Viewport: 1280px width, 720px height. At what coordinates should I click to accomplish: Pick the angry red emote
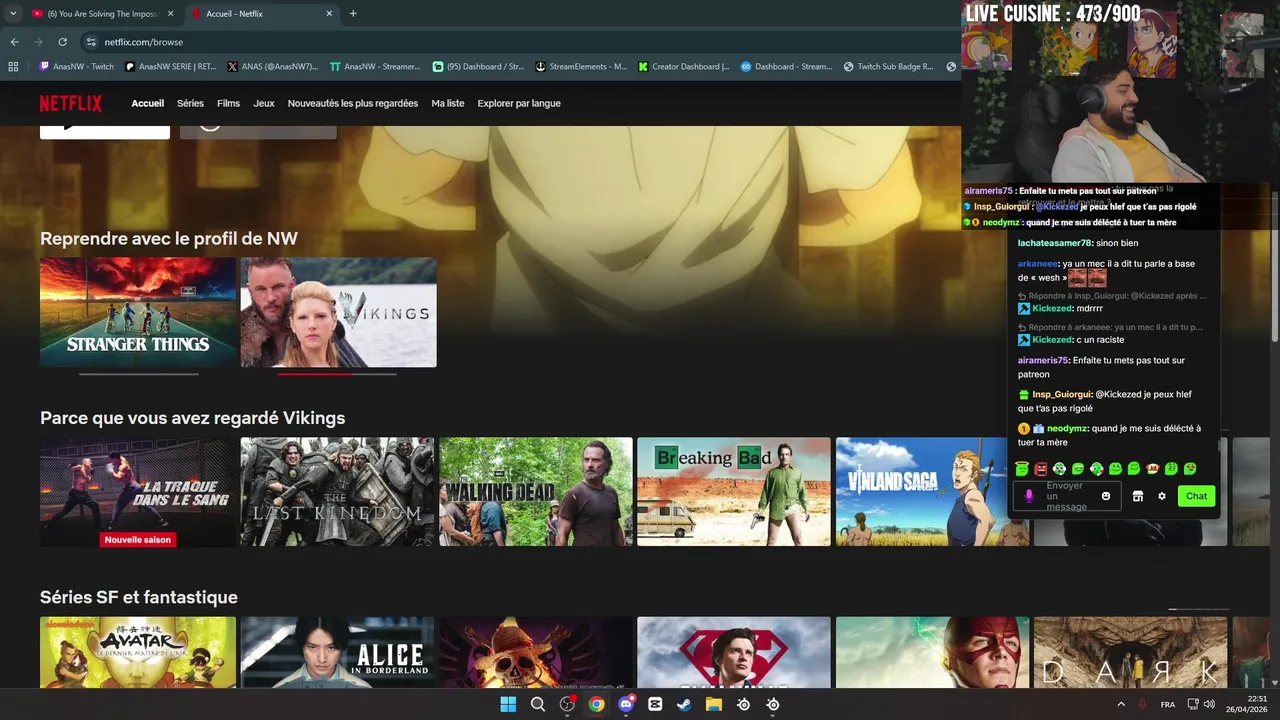tap(1040, 468)
